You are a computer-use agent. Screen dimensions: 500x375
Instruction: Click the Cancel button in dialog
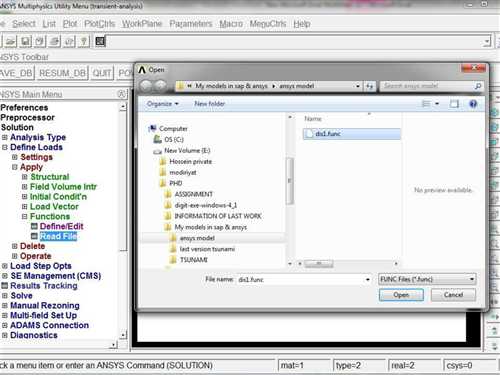point(453,295)
